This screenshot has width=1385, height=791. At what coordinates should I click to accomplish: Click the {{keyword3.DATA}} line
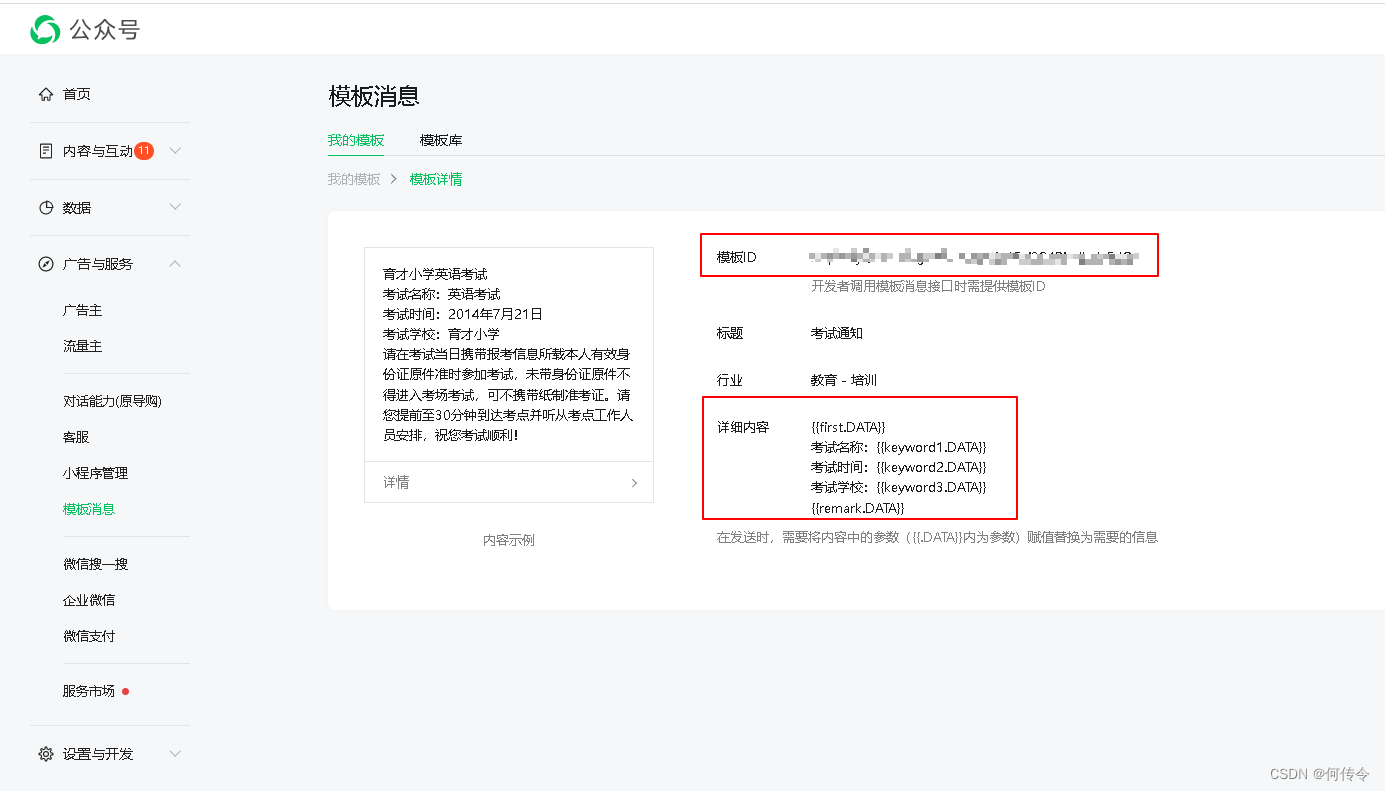coord(898,487)
